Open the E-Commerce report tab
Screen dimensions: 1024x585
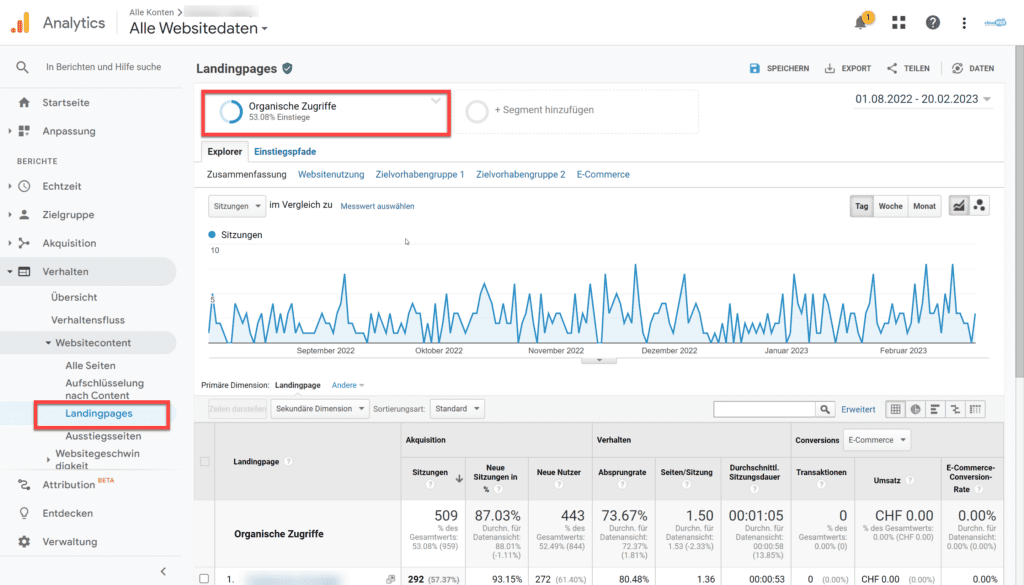603,174
